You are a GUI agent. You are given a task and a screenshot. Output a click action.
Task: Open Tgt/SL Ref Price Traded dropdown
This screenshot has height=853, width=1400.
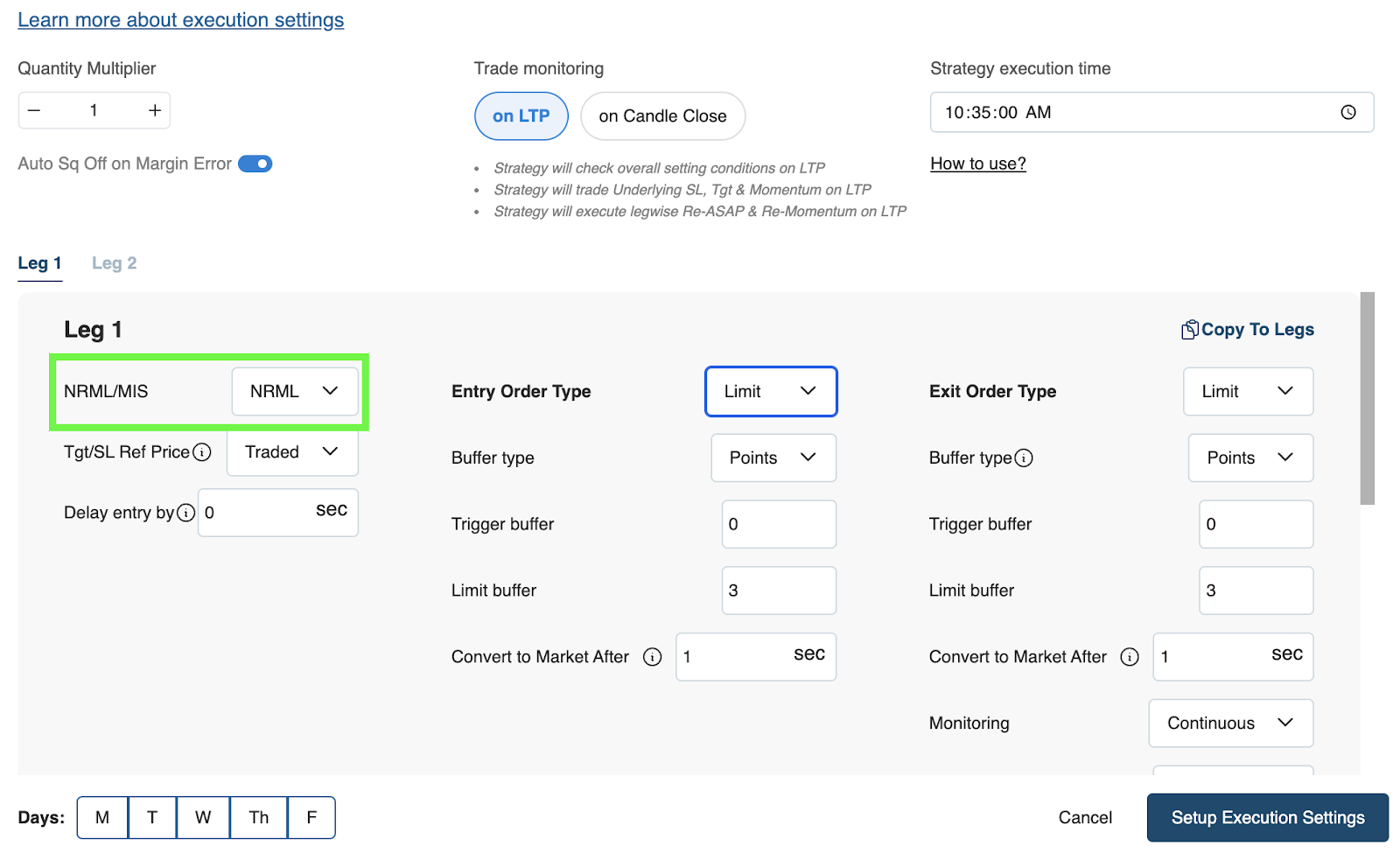(292, 452)
